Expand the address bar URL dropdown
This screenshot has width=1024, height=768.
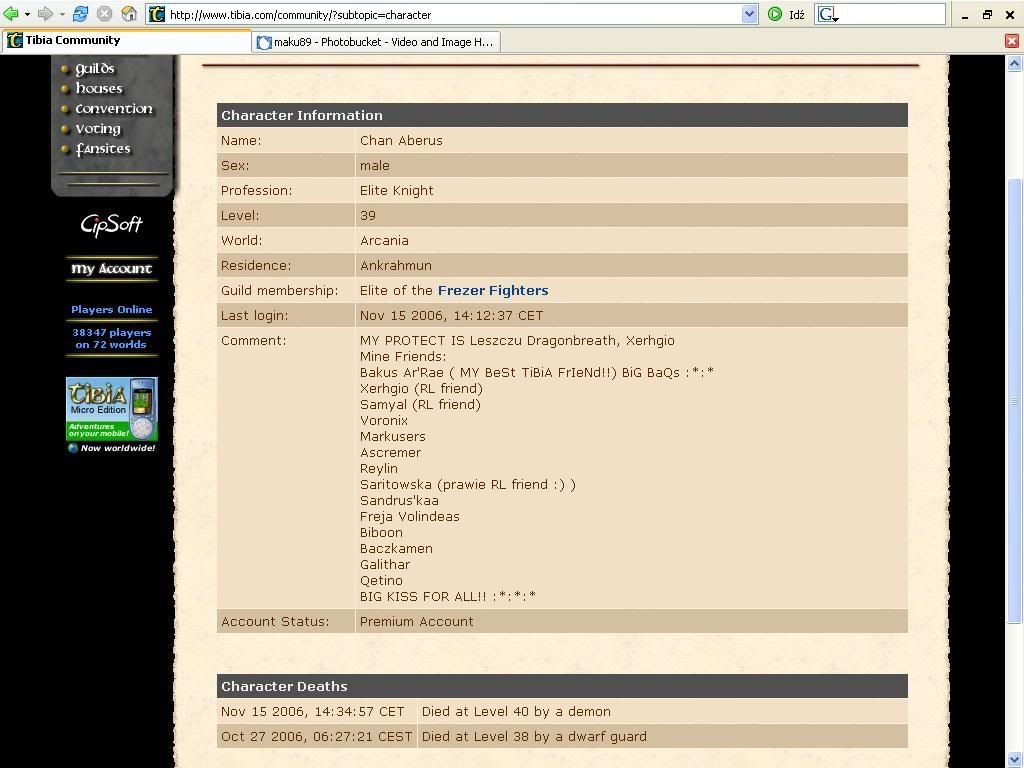click(749, 14)
